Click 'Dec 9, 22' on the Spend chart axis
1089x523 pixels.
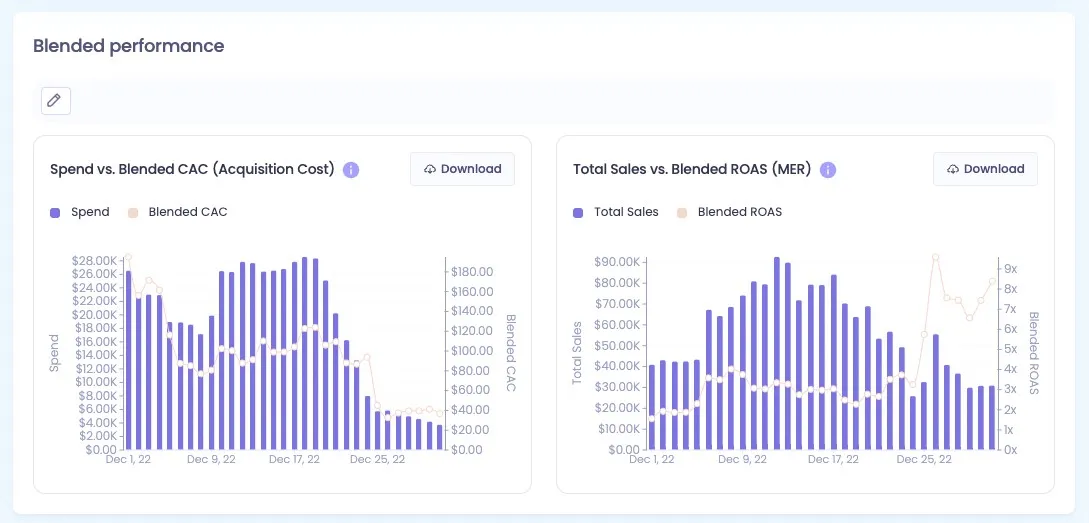point(210,460)
